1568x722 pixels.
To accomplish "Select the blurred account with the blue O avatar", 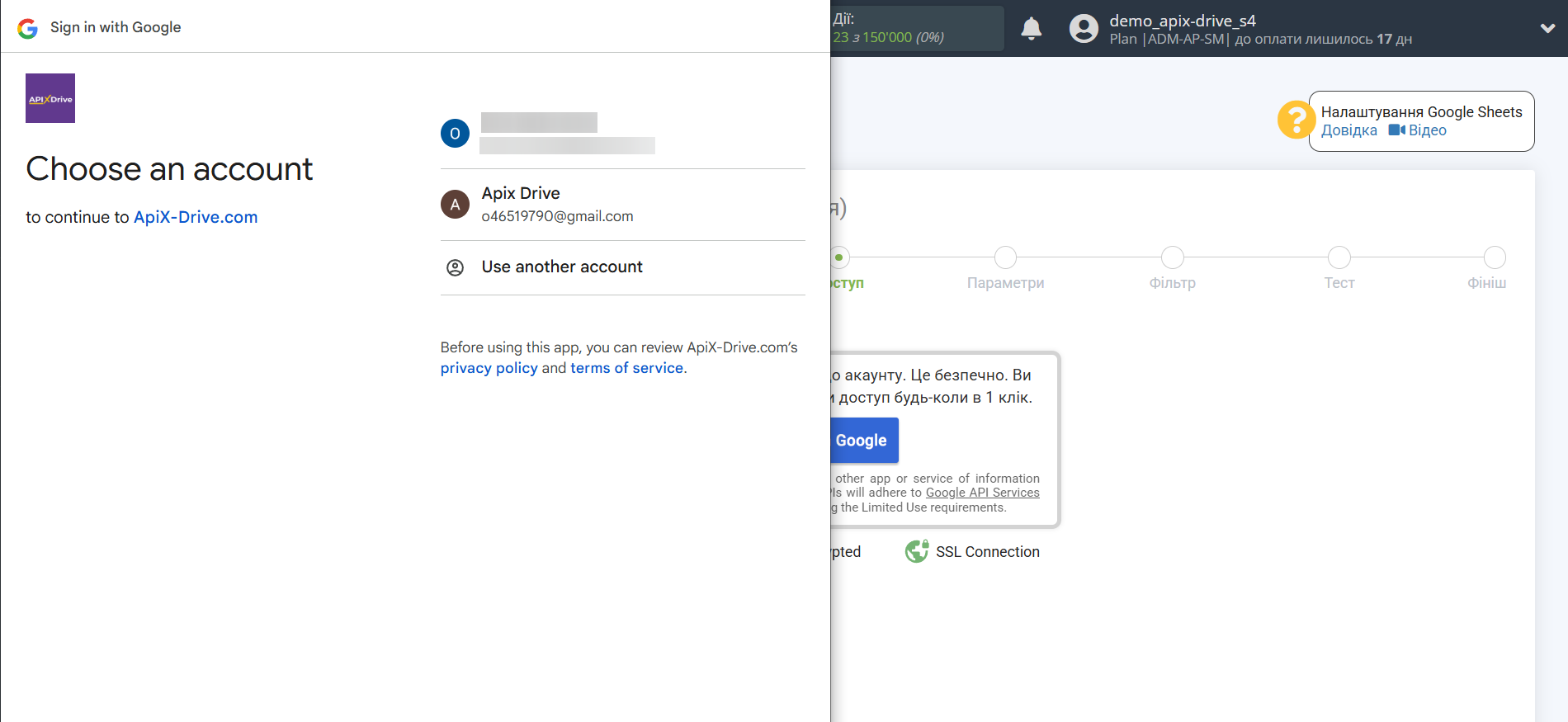I will (x=623, y=133).
